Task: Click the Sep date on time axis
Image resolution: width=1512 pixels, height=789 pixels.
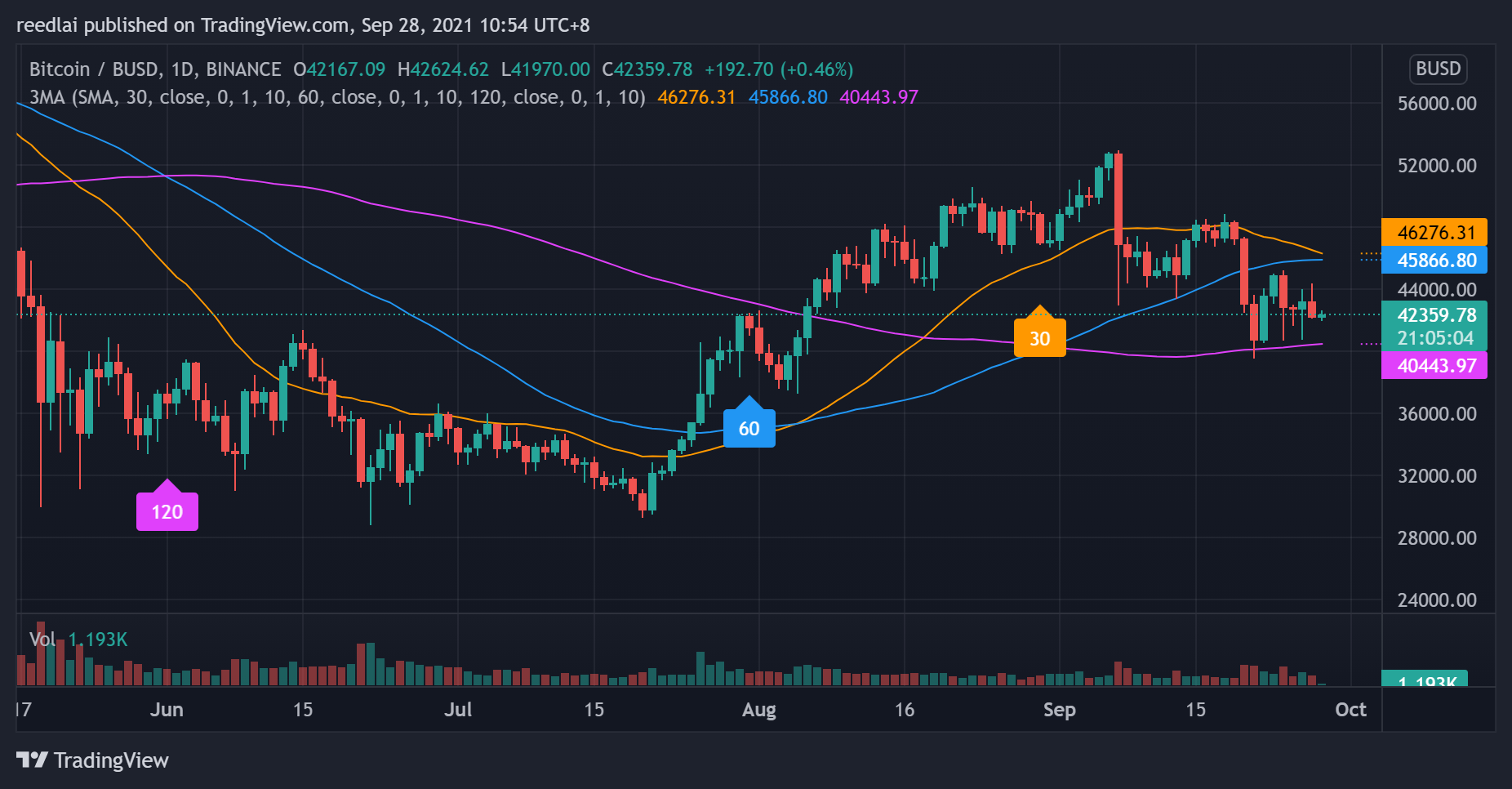Action: 1059,710
